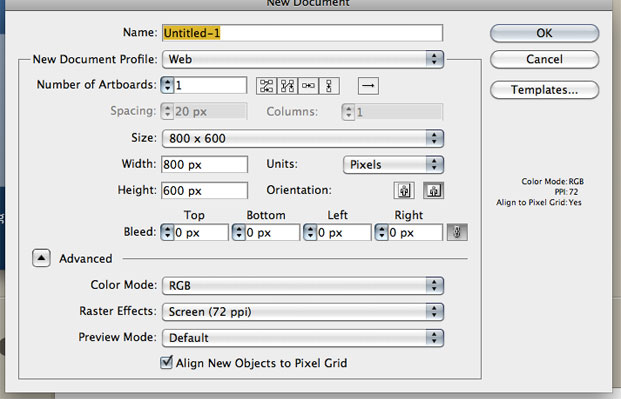Click the Number of Artboards stepper arrows
Viewport: 621px width, 399px height.
click(x=167, y=86)
